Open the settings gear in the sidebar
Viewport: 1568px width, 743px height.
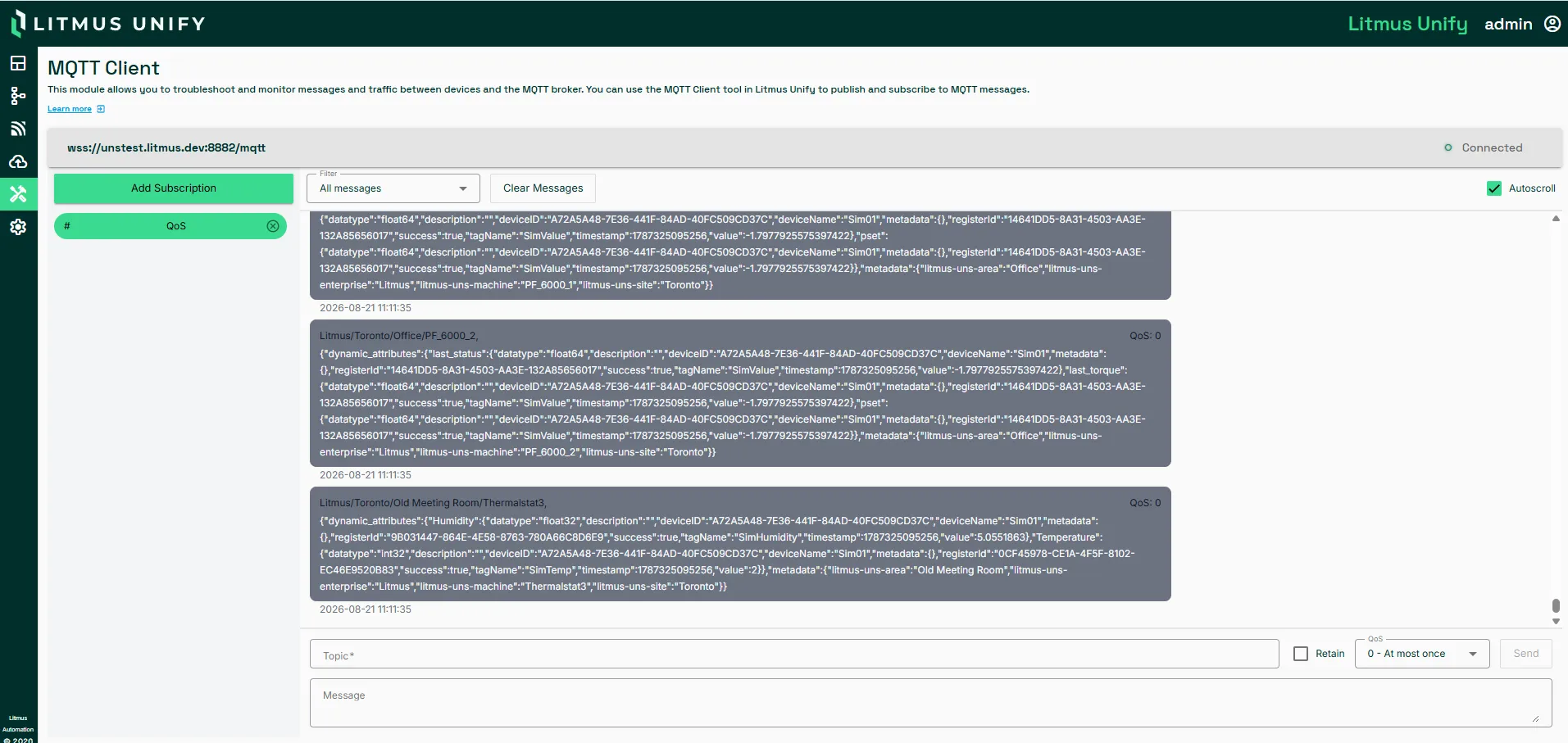coord(18,227)
